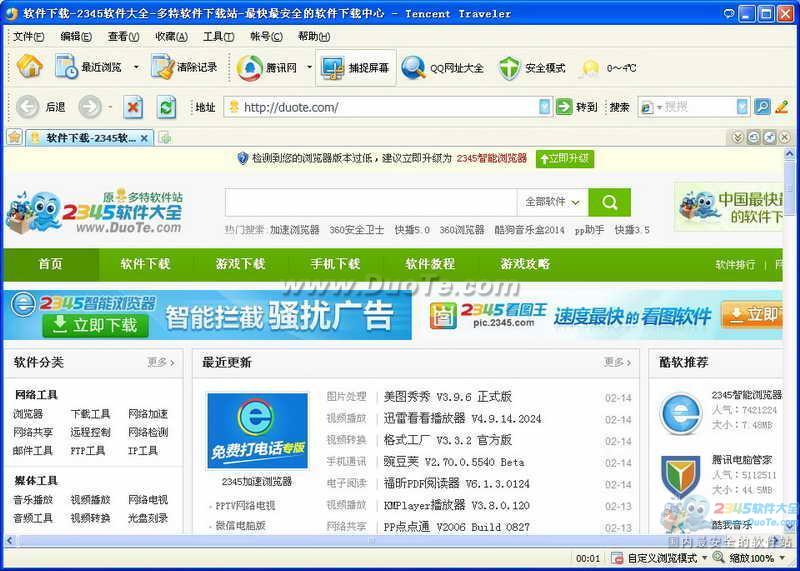Open the 游戏攻略 navigation tab
Screen dimensions: 800x571
525,264
